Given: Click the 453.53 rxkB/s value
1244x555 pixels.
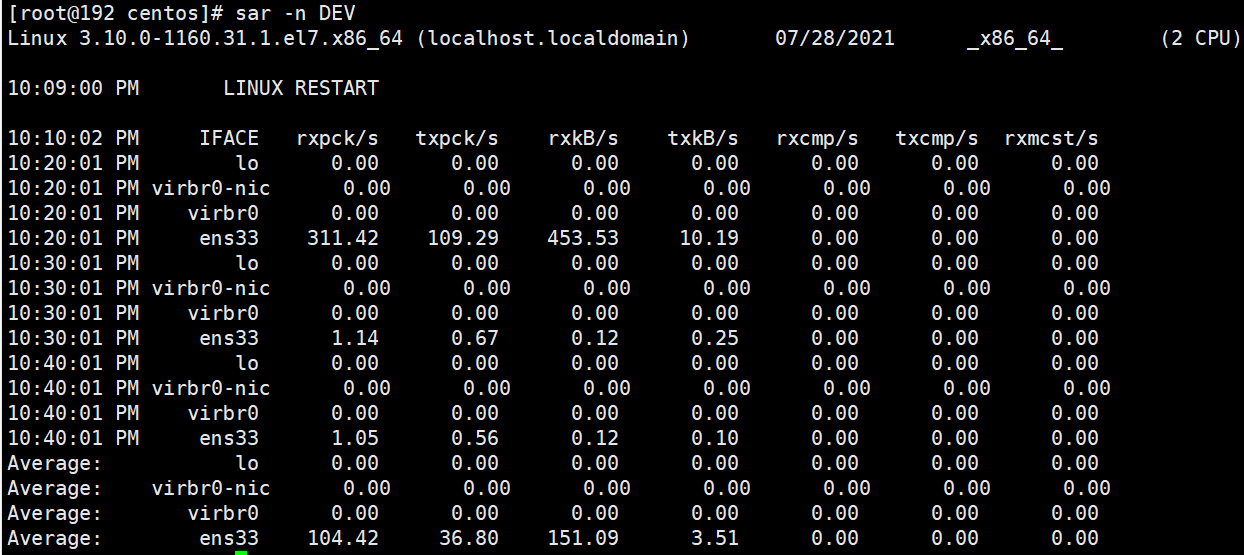Looking at the screenshot, I should 583,238.
